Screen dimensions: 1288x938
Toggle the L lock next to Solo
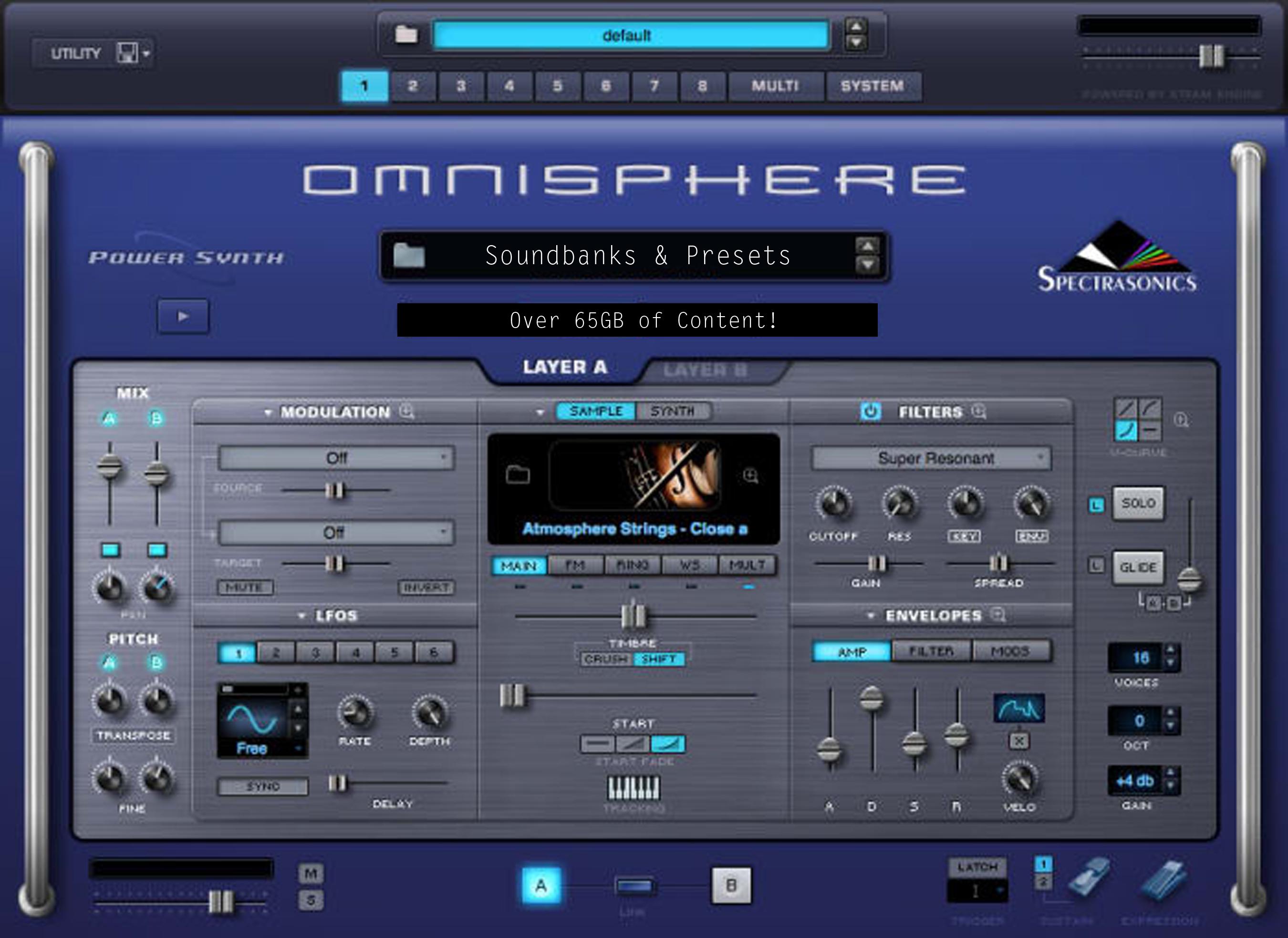tap(1096, 504)
